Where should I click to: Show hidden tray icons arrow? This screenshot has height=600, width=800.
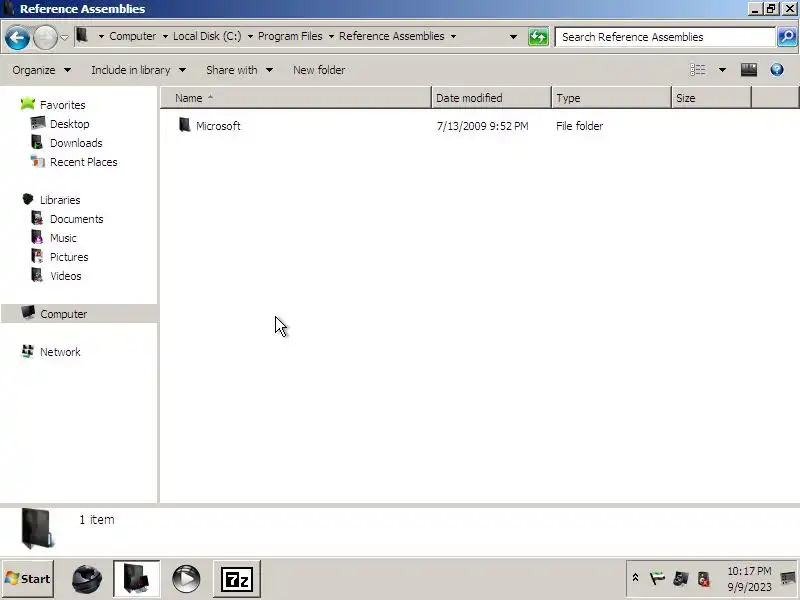(636, 578)
